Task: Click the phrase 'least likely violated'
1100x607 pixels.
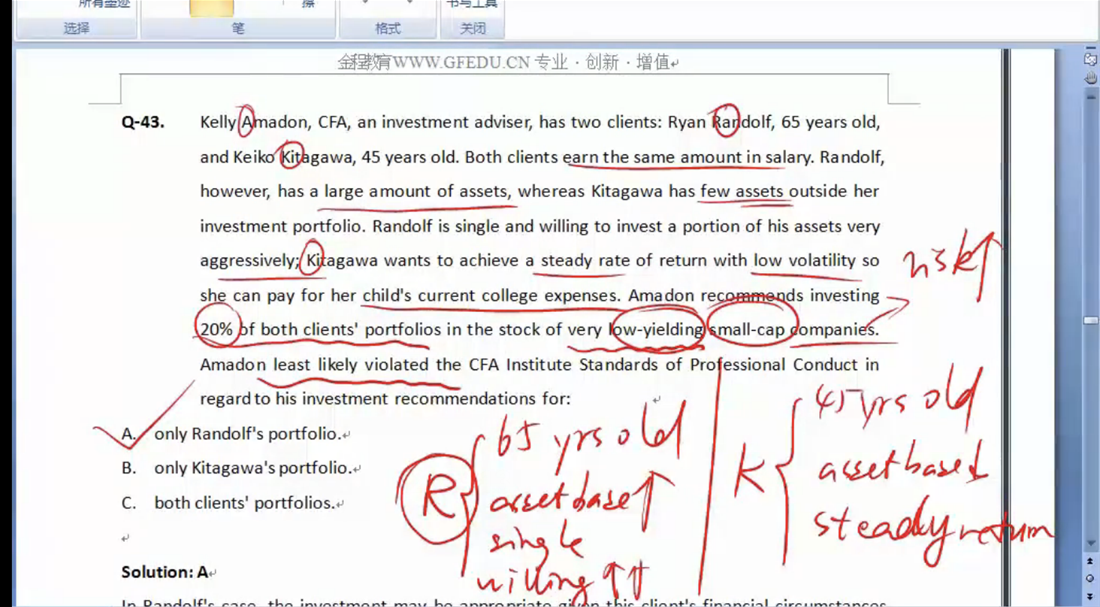Action: (x=351, y=365)
